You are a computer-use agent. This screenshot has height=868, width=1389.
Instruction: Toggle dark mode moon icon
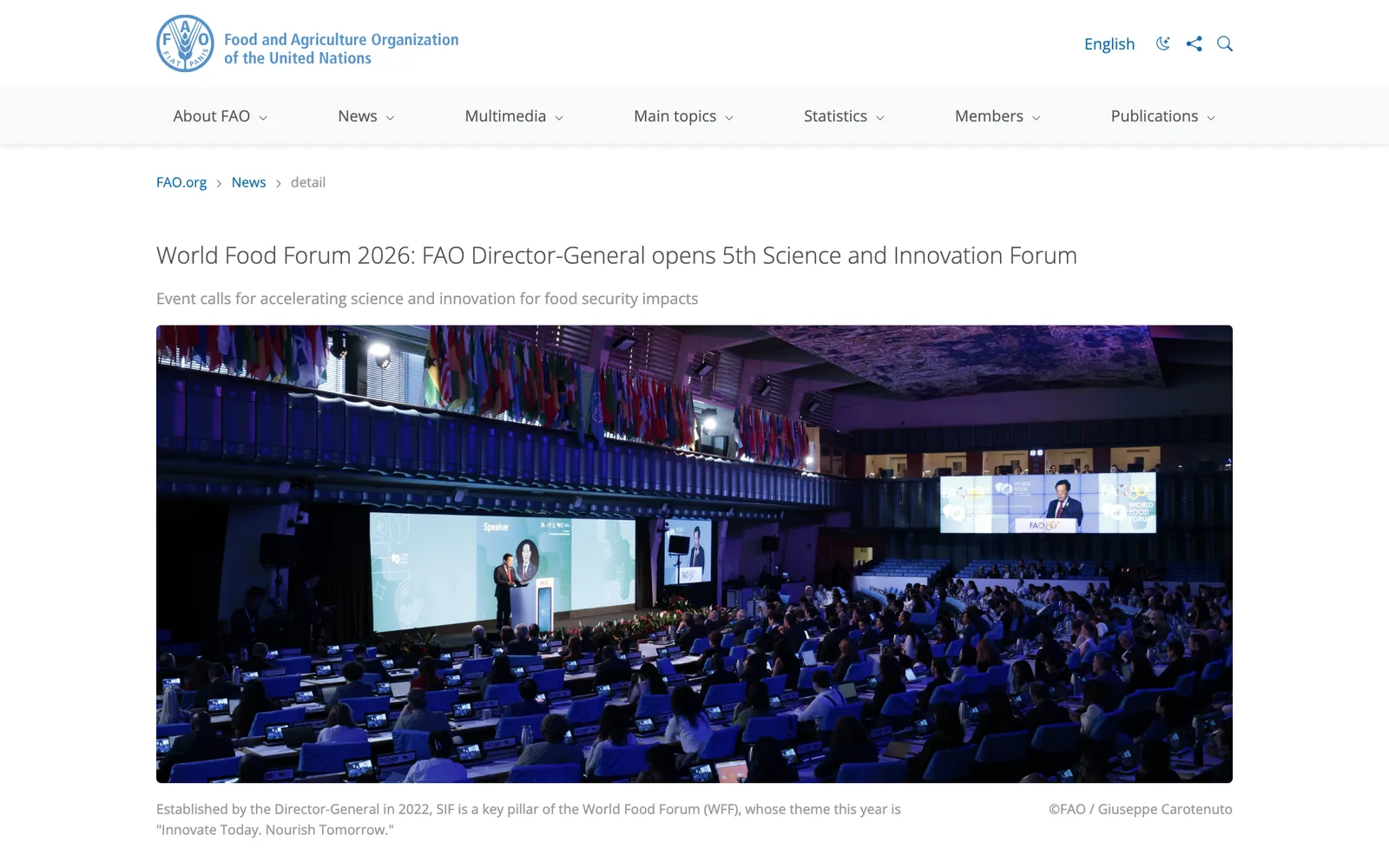click(x=1163, y=43)
